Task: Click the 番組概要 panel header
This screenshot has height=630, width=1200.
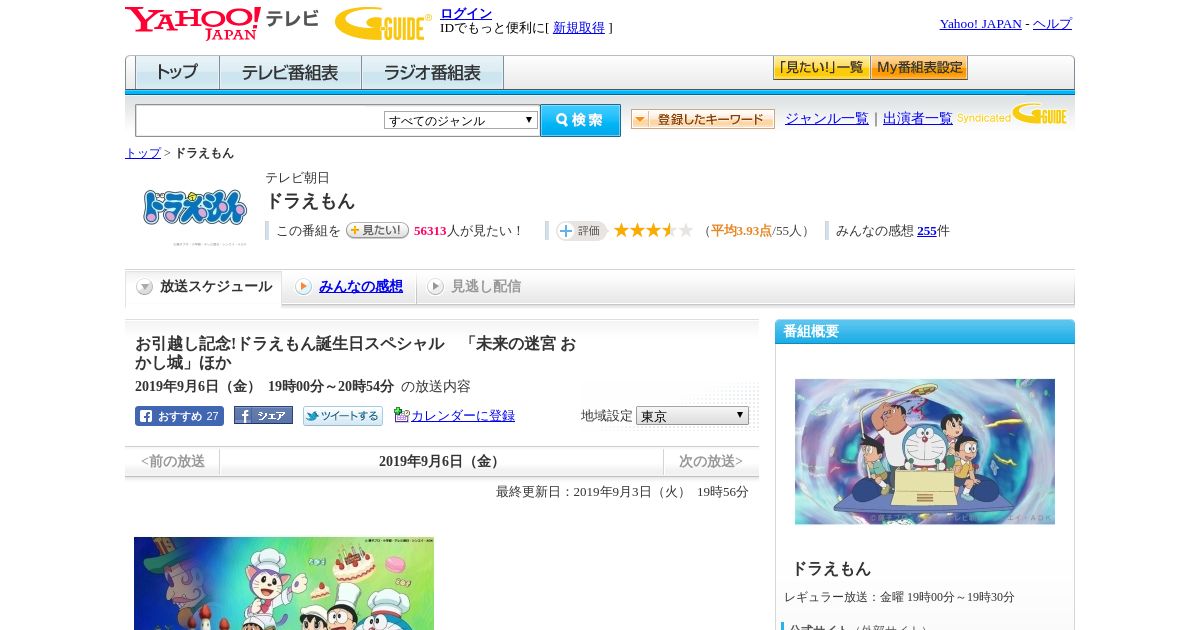Action: (925, 332)
